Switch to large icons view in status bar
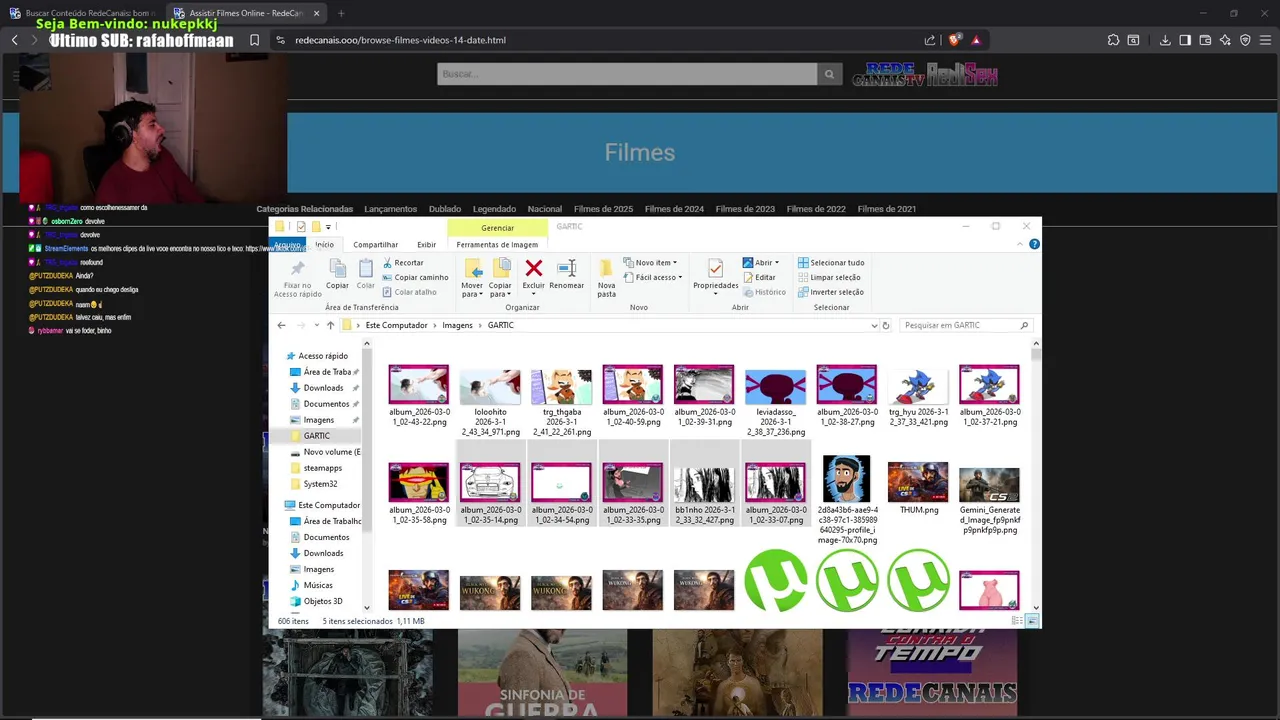 click(1032, 621)
